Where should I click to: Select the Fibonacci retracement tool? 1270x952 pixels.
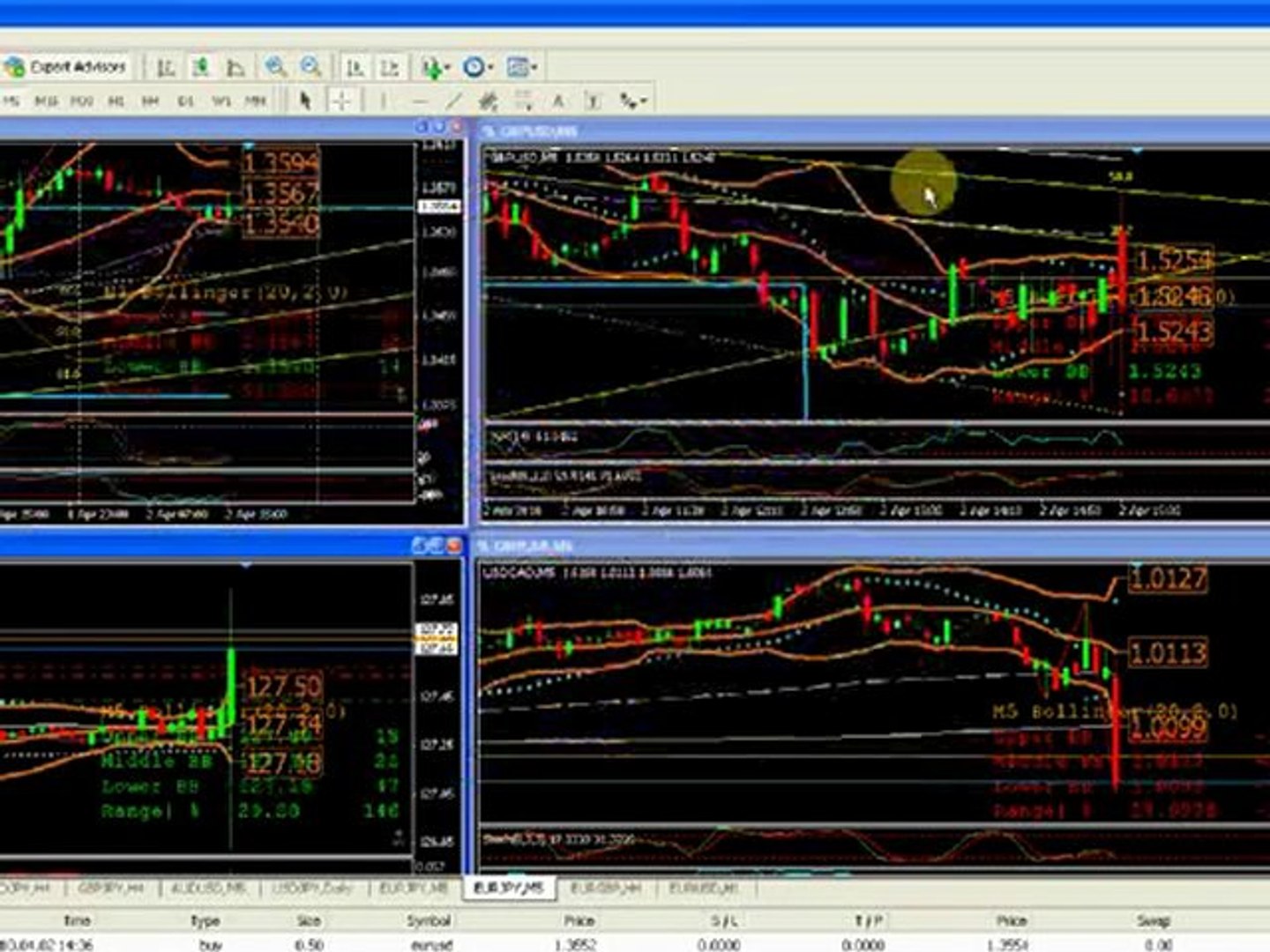524,101
